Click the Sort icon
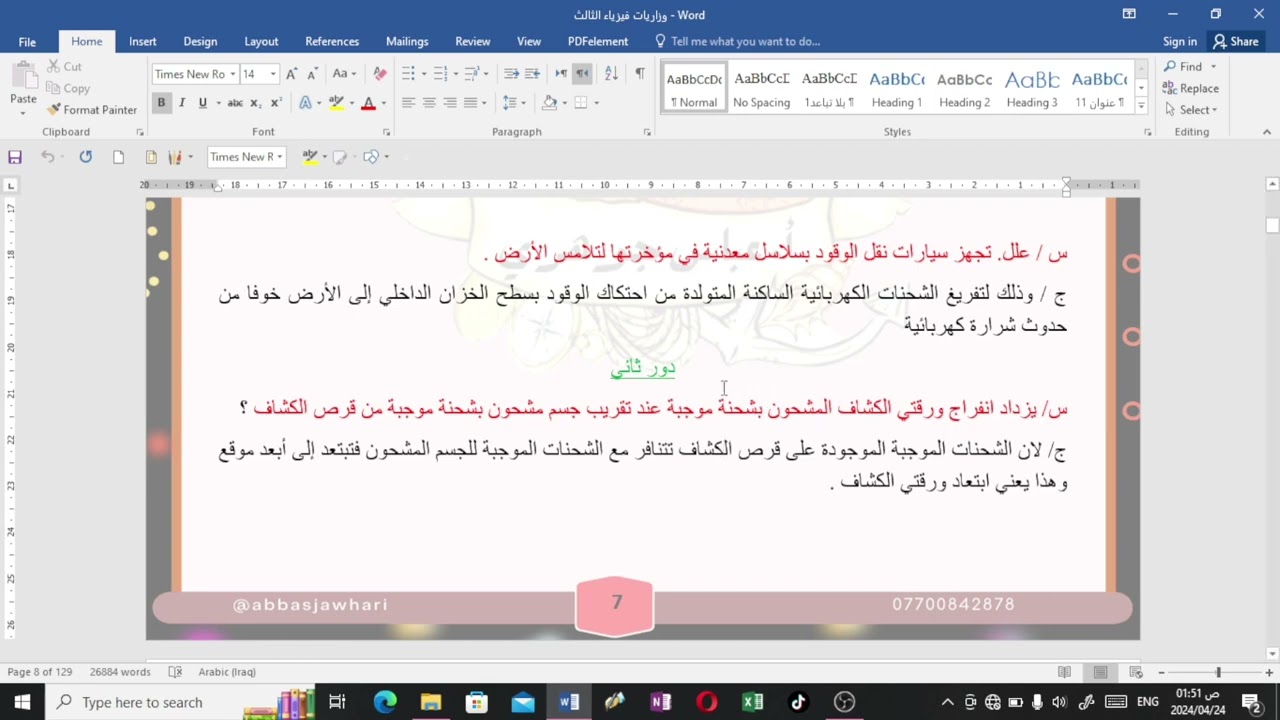 click(x=611, y=74)
